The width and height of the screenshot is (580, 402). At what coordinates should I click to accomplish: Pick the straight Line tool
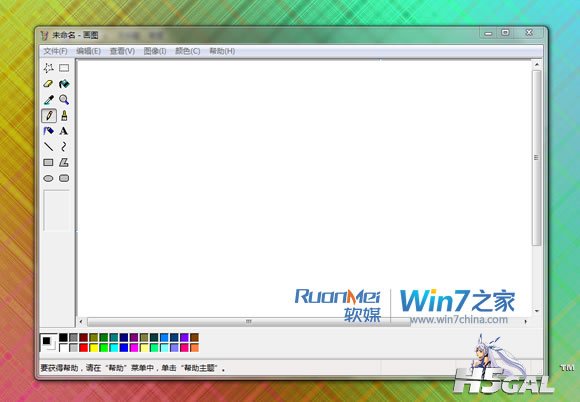pos(48,147)
